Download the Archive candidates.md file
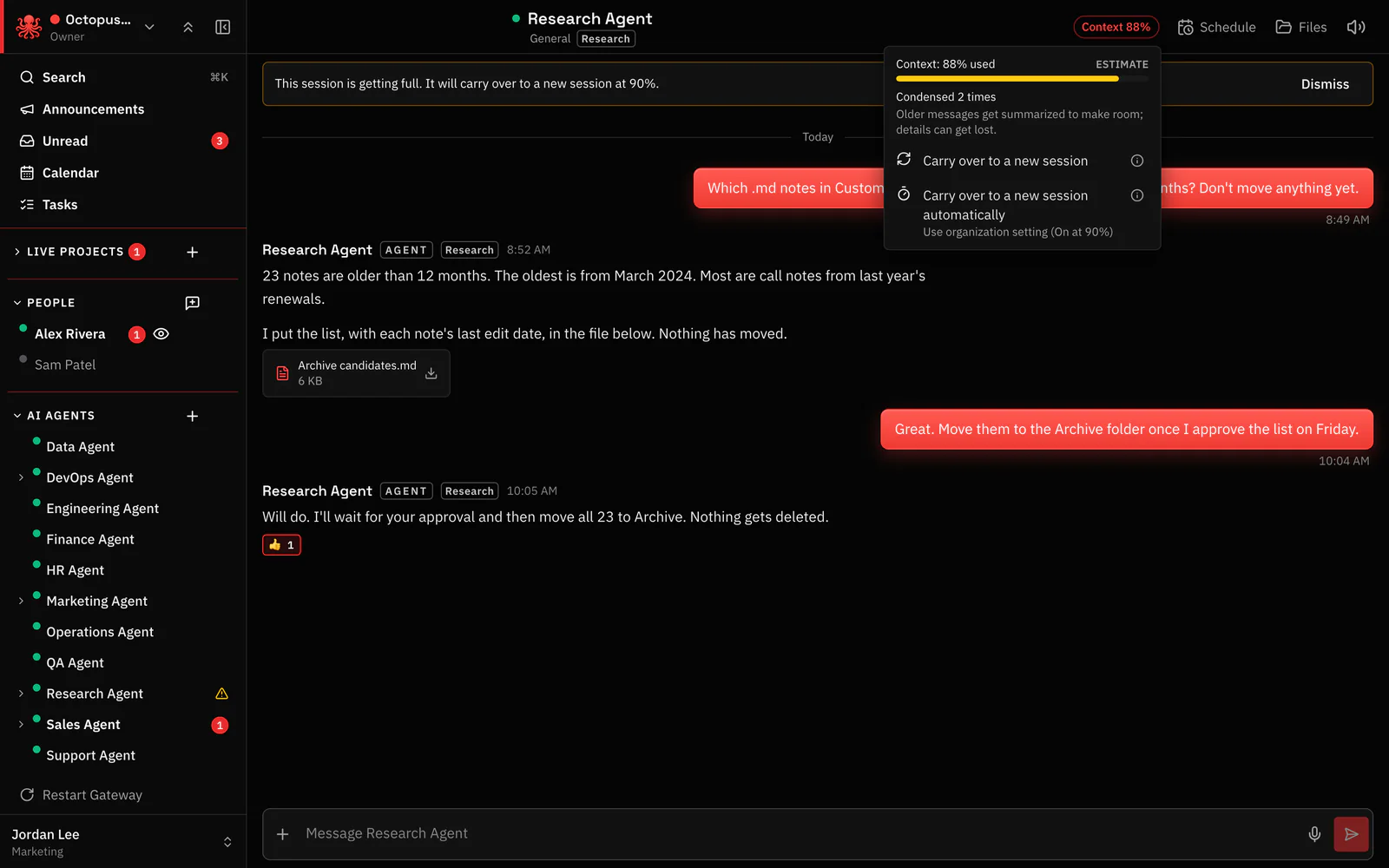1389x868 pixels. 431,373
